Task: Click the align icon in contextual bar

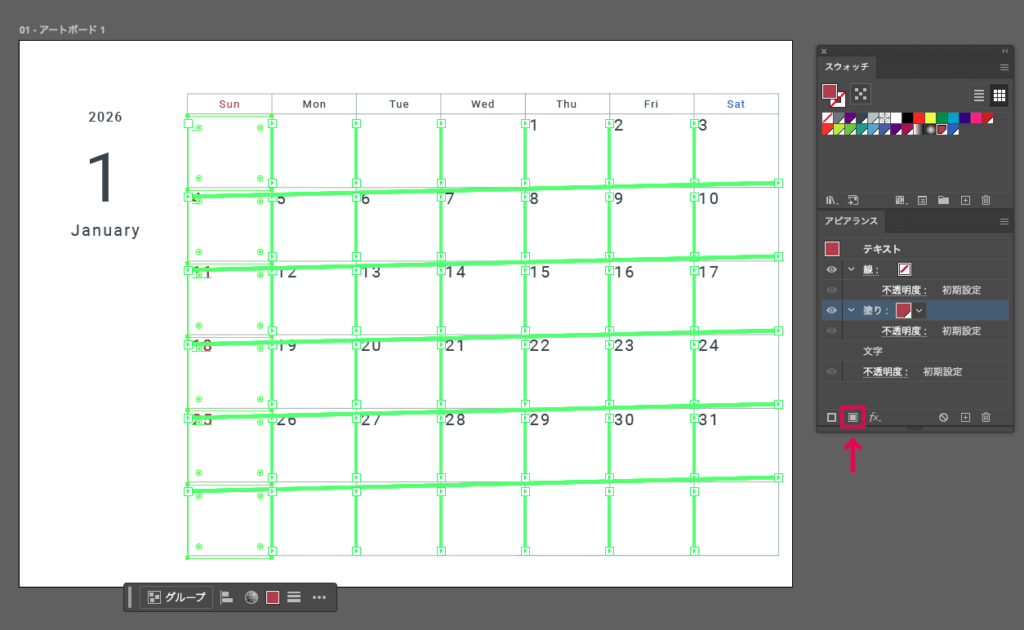Action: pos(227,597)
